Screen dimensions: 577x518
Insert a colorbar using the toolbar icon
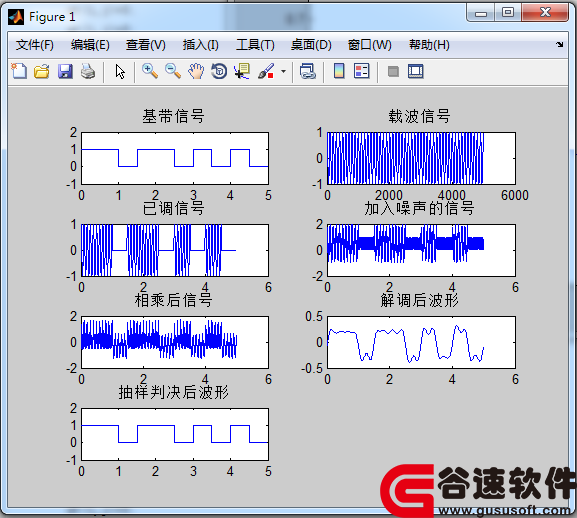click(339, 71)
